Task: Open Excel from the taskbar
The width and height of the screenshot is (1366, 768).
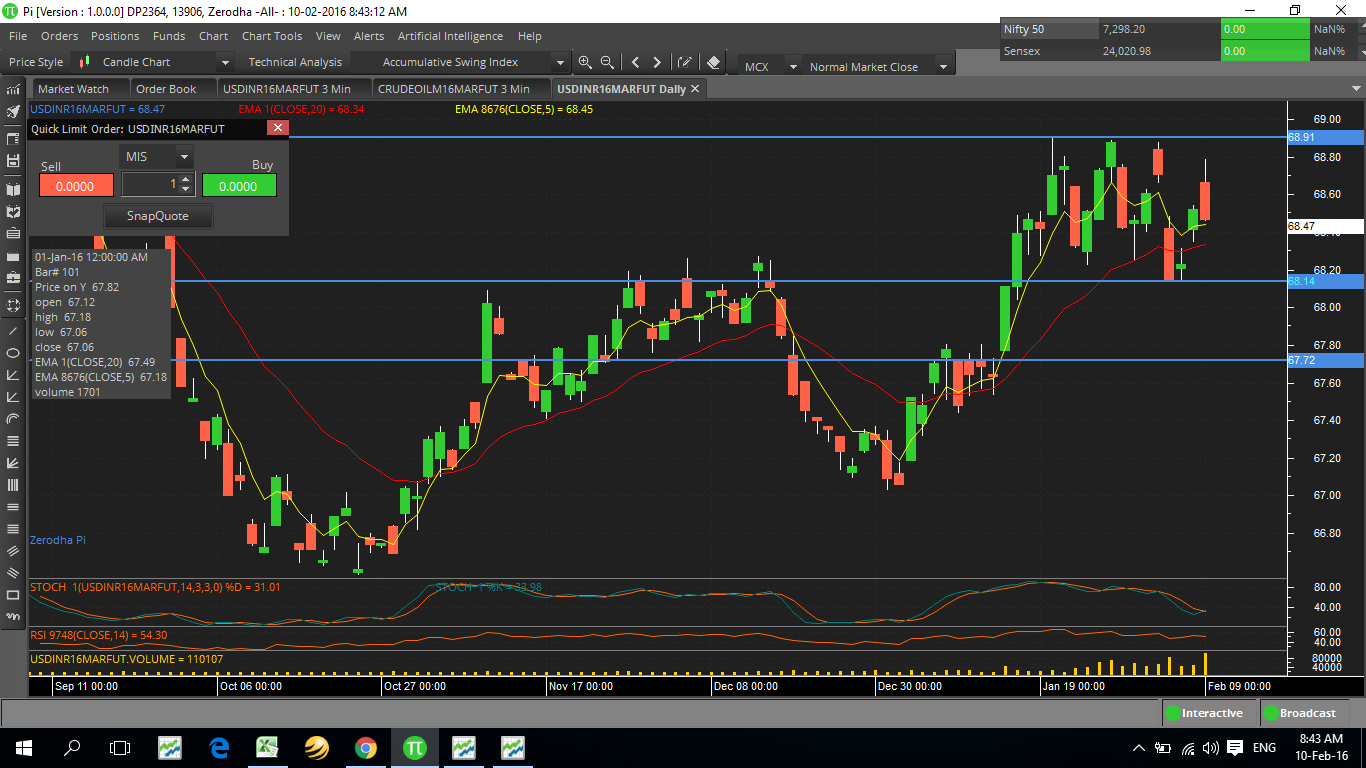Action: [267, 747]
